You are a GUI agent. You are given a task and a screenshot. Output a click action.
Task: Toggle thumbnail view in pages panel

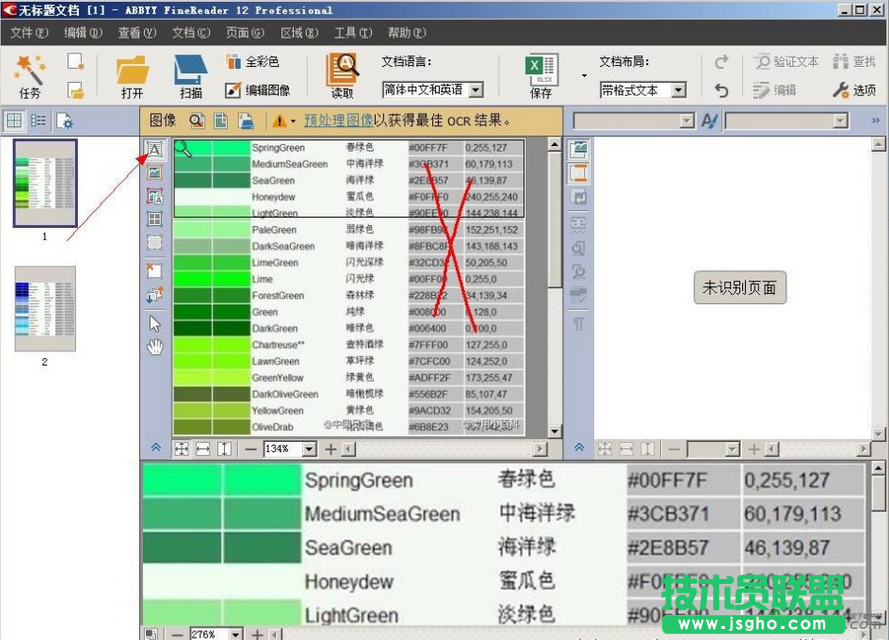pos(16,120)
